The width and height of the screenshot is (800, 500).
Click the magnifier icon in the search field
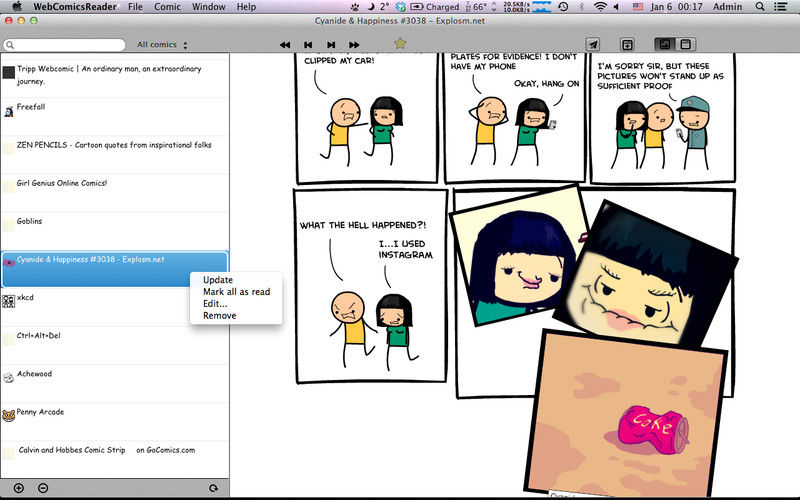(x=10, y=45)
